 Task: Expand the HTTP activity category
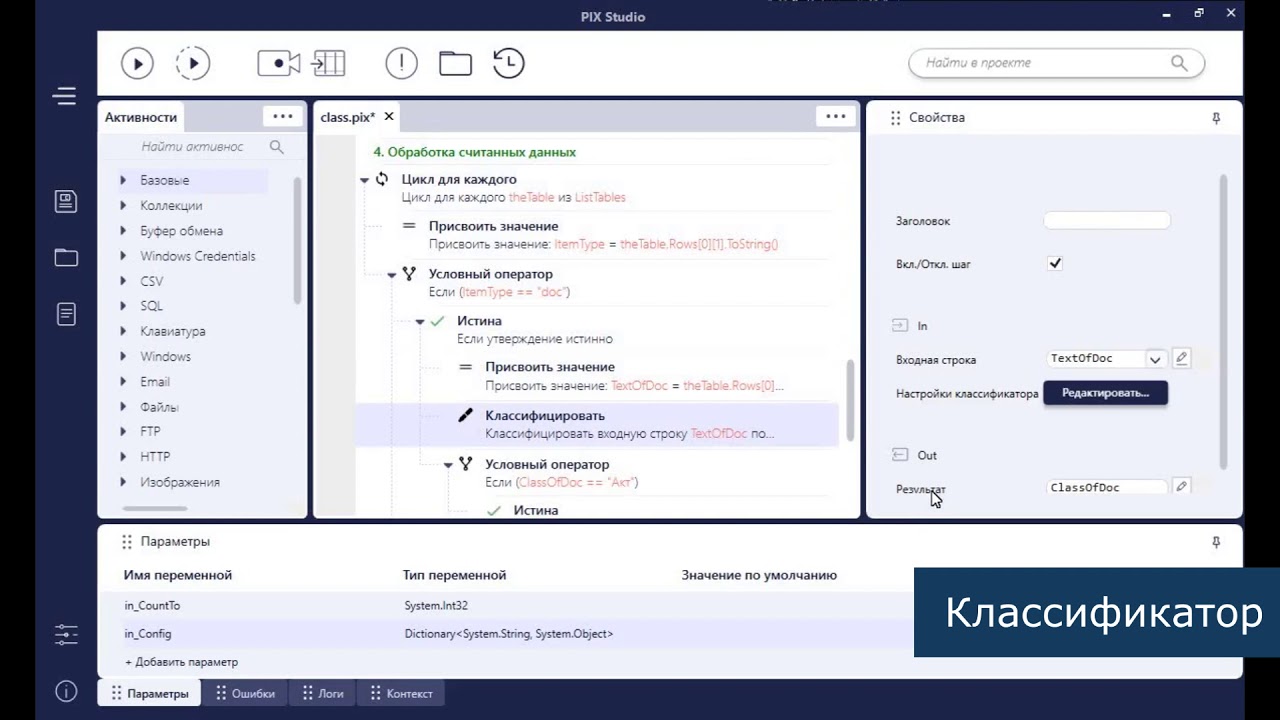123,457
